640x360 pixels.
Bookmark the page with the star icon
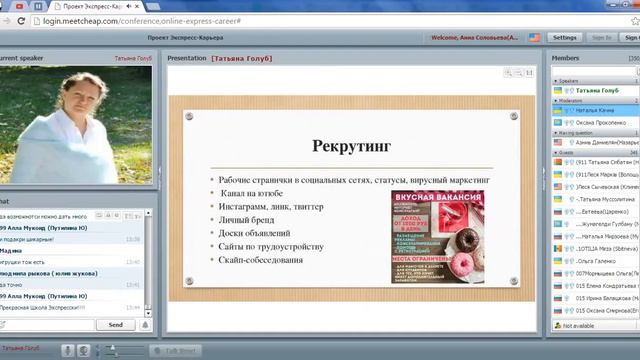[x=635, y=21]
